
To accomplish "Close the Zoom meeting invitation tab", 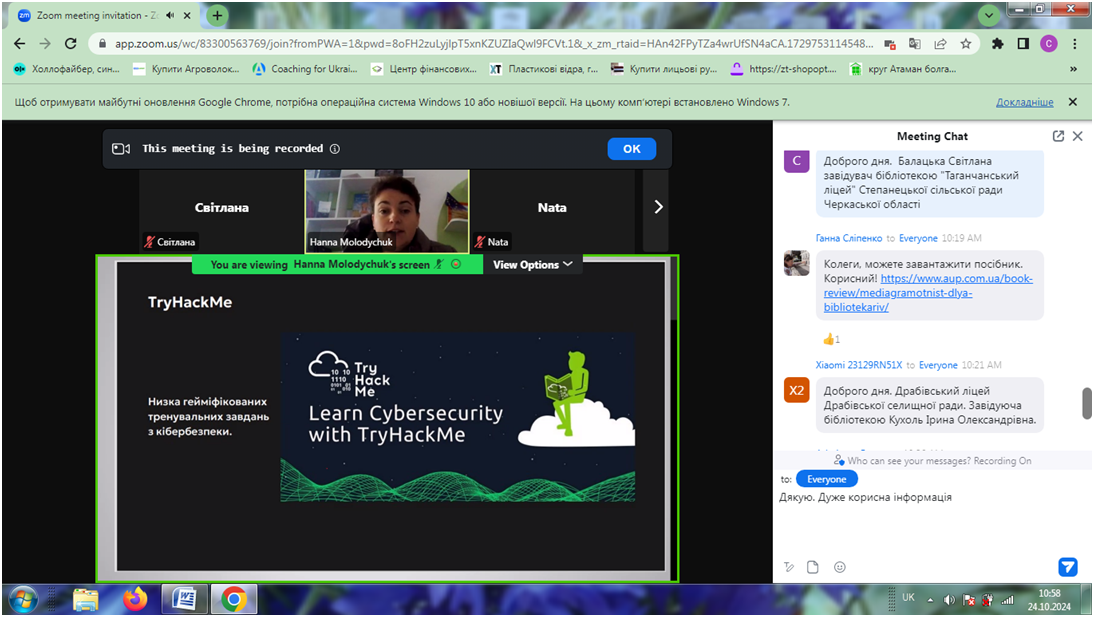I will point(187,15).
